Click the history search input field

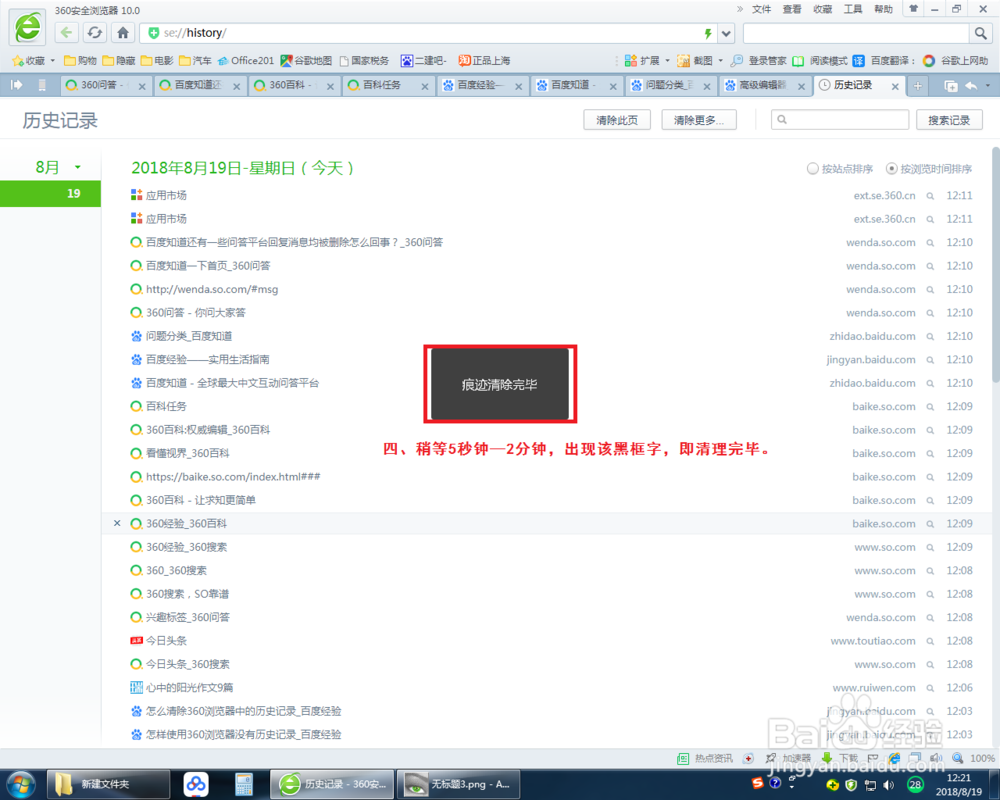click(839, 119)
